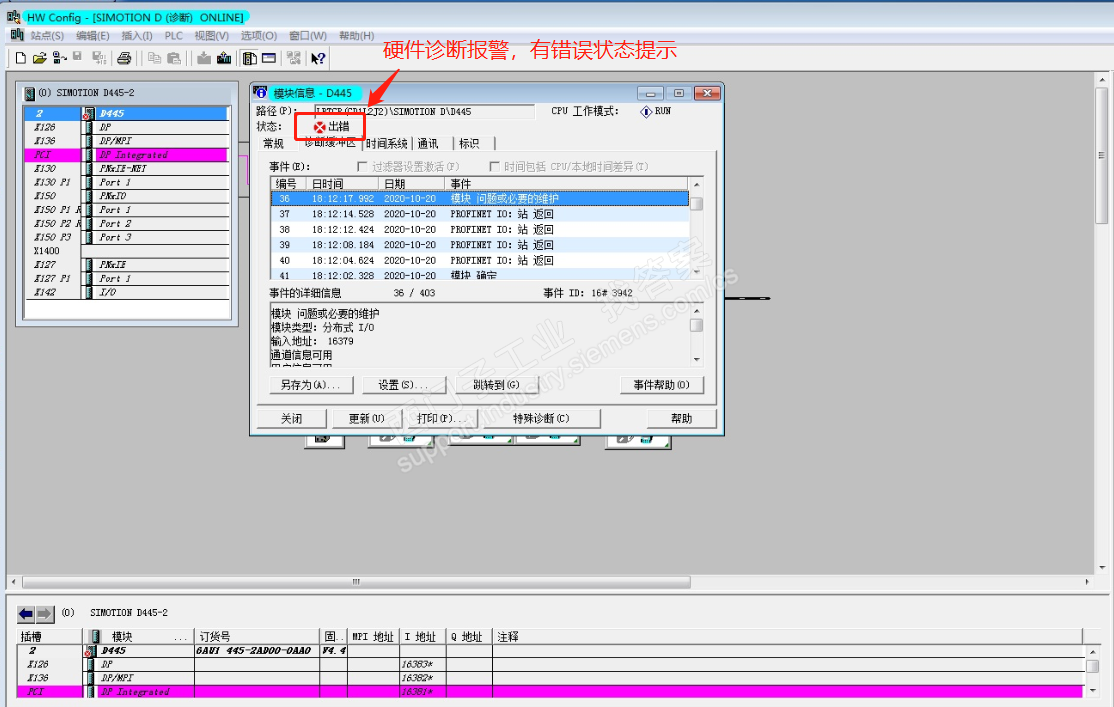Click the New station toolbar icon
This screenshot has width=1114, height=707.
click(21, 58)
